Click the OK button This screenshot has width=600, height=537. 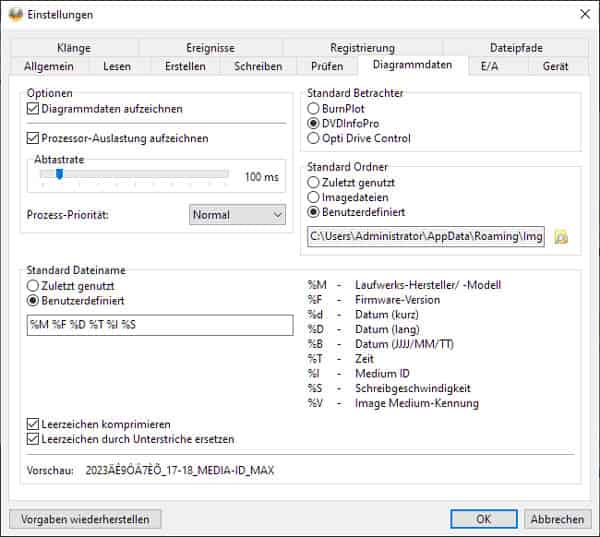point(483,519)
